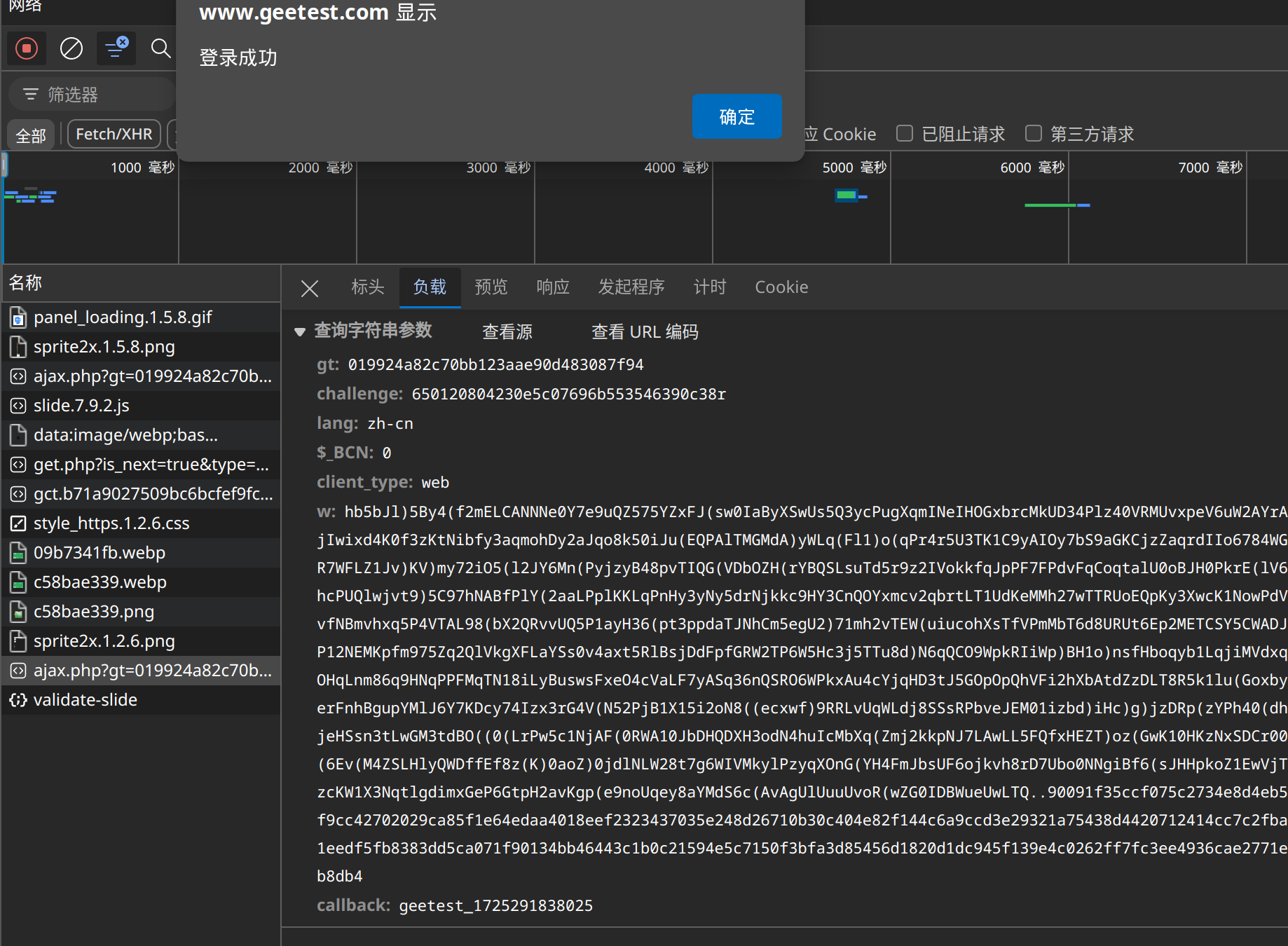Viewport: 1288px width, 946px height.
Task: Click the 1000 毫秒 timeline marker
Action: coord(142,168)
